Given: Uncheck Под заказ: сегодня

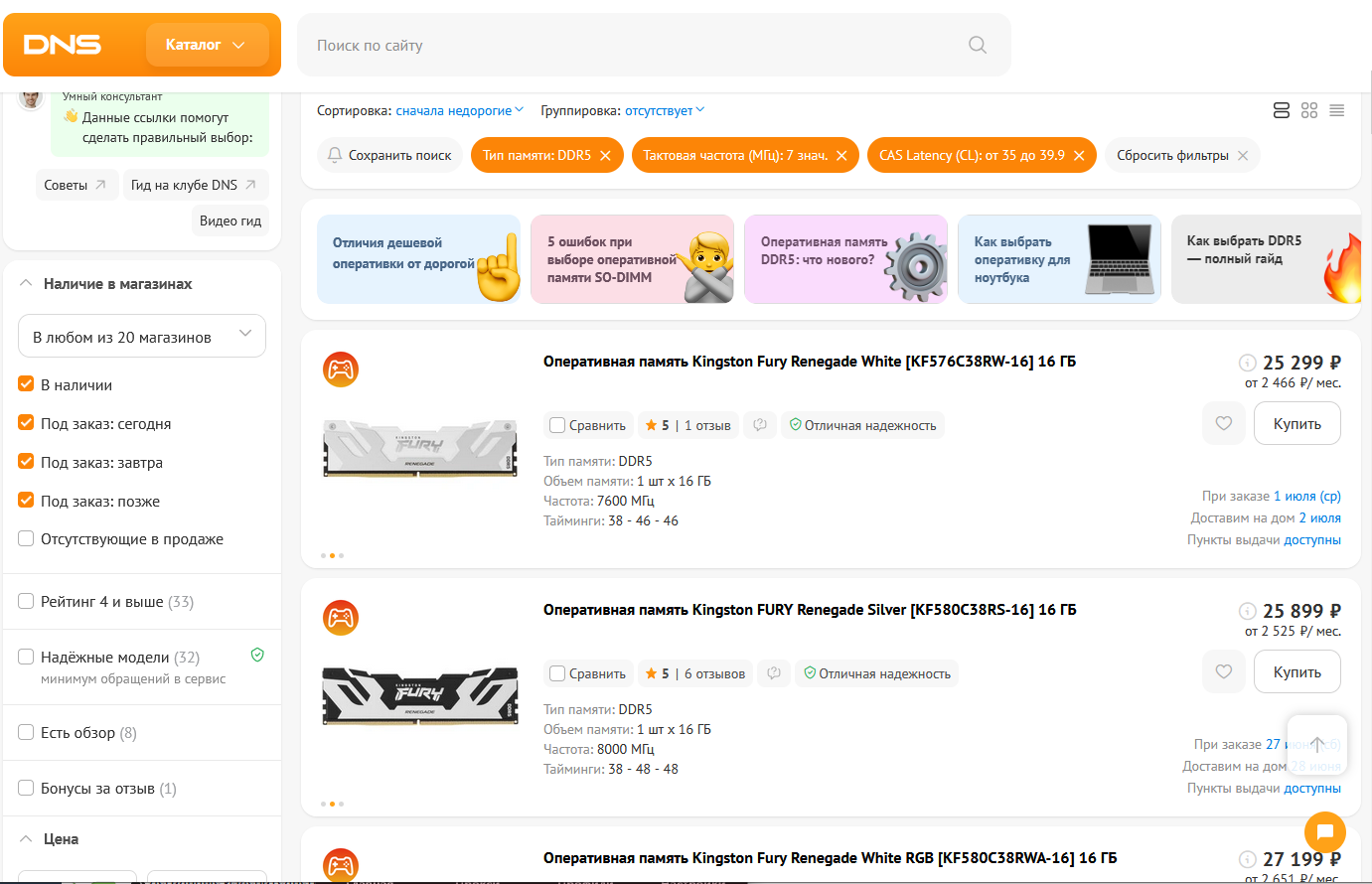Looking at the screenshot, I should [x=26, y=423].
